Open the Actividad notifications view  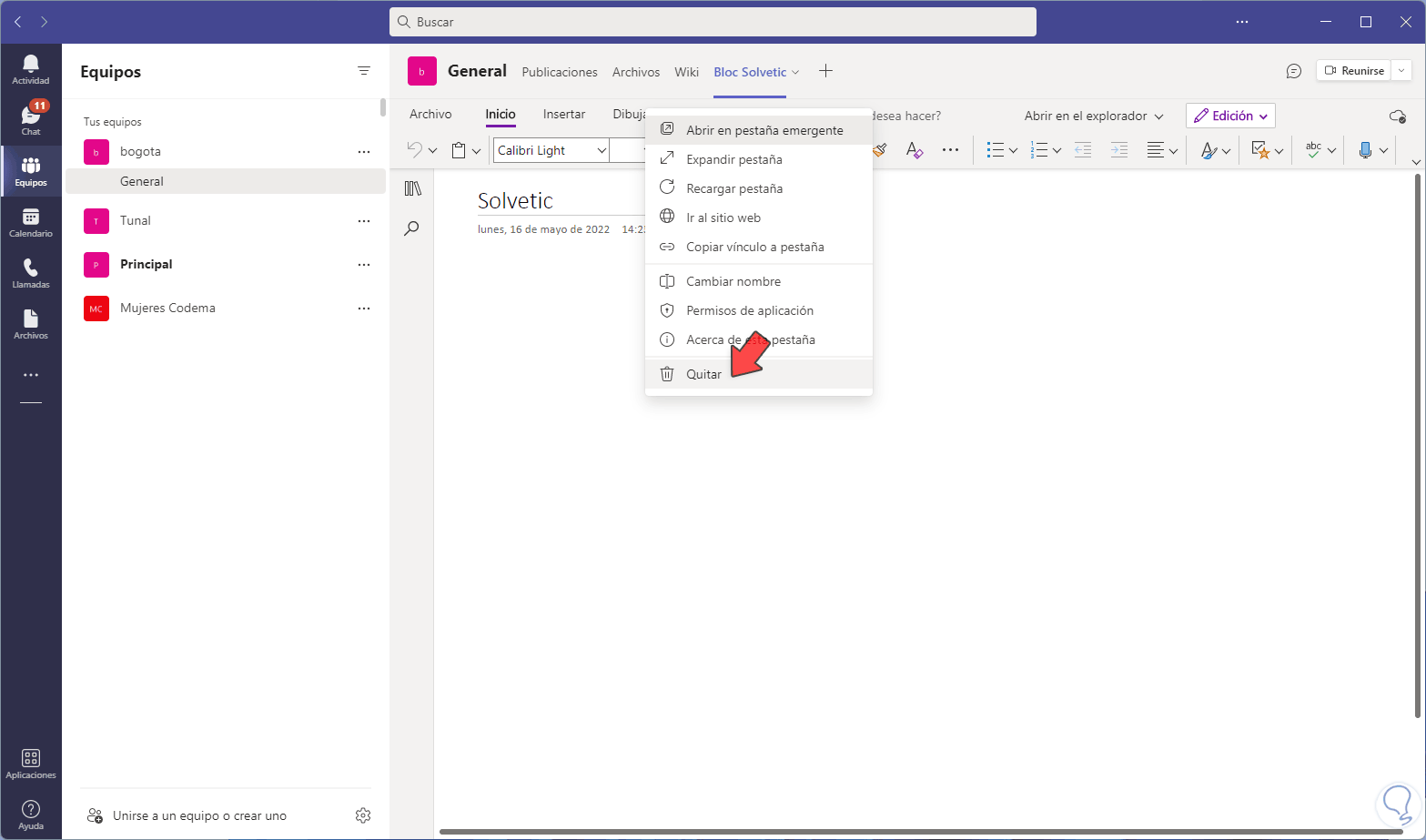pyautogui.click(x=31, y=69)
